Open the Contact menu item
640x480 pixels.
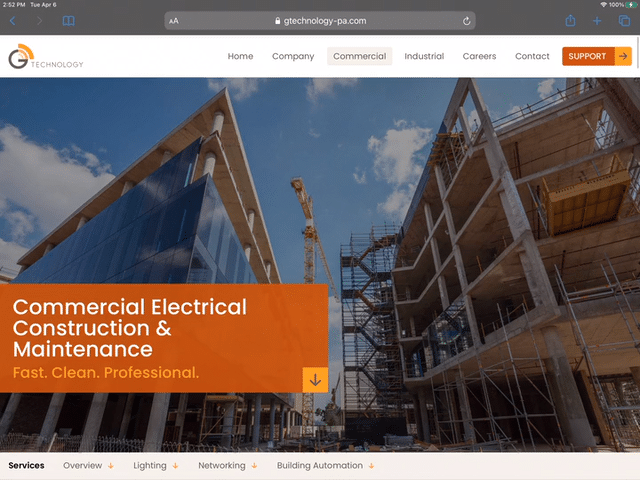coord(532,56)
